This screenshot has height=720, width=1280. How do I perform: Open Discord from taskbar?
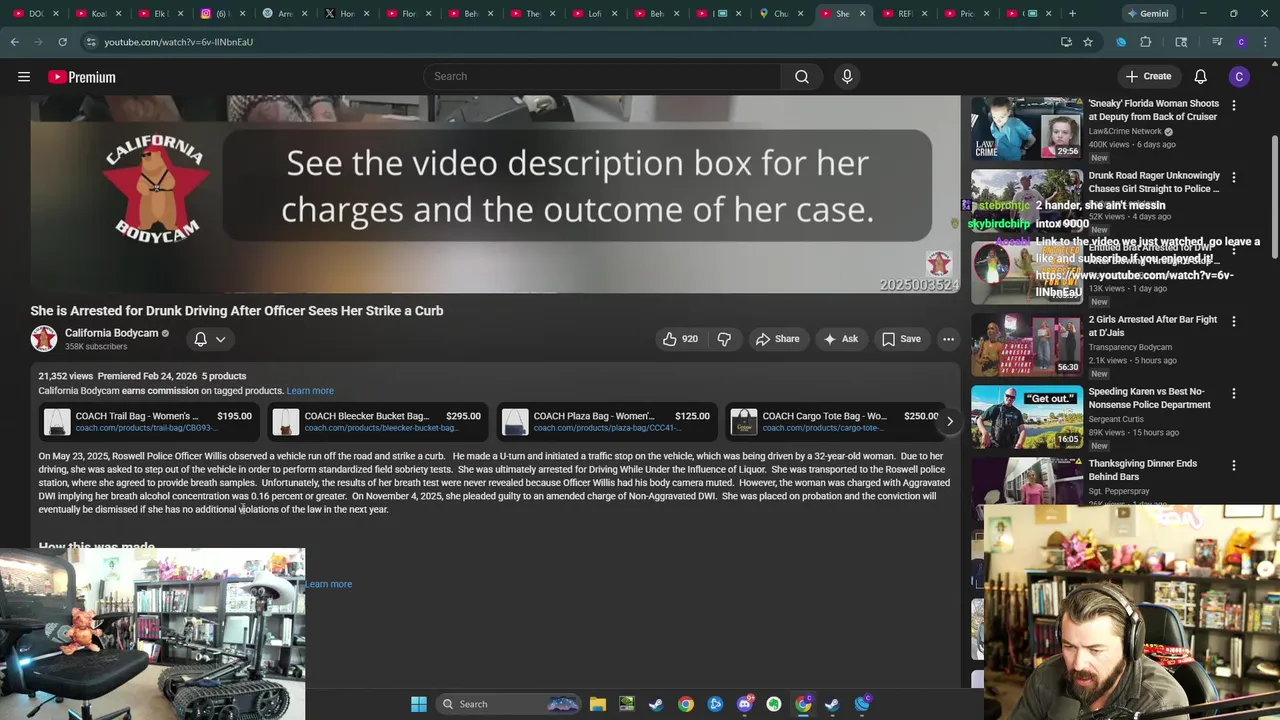coord(744,704)
